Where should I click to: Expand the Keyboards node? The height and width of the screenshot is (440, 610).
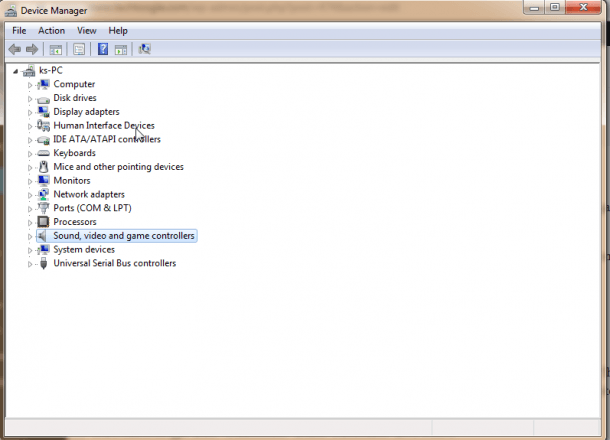30,154
